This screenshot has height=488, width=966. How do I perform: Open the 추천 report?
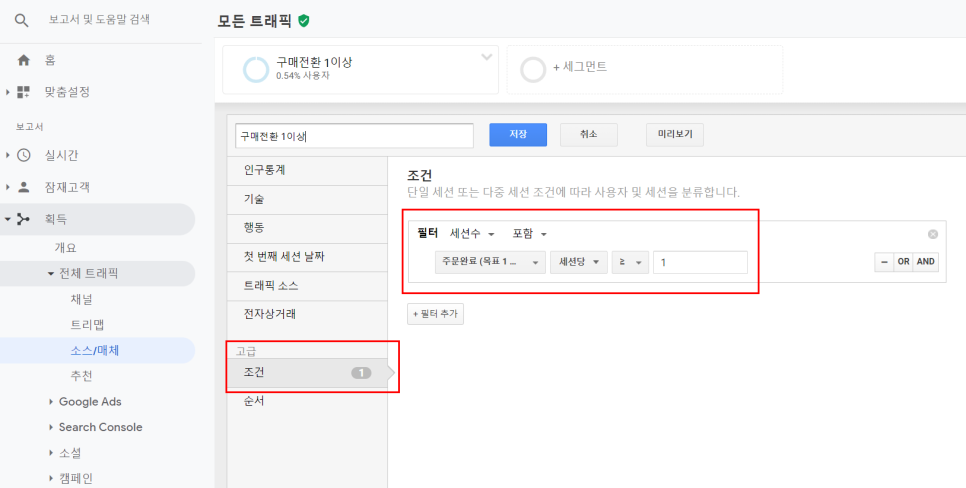coord(82,376)
